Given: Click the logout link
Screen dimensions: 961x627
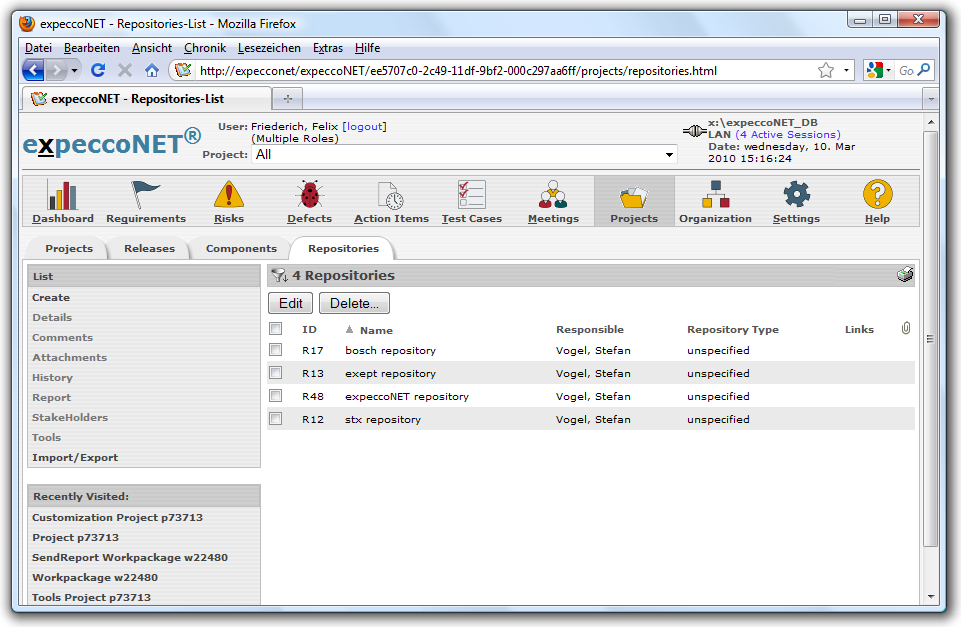Looking at the screenshot, I should 364,127.
